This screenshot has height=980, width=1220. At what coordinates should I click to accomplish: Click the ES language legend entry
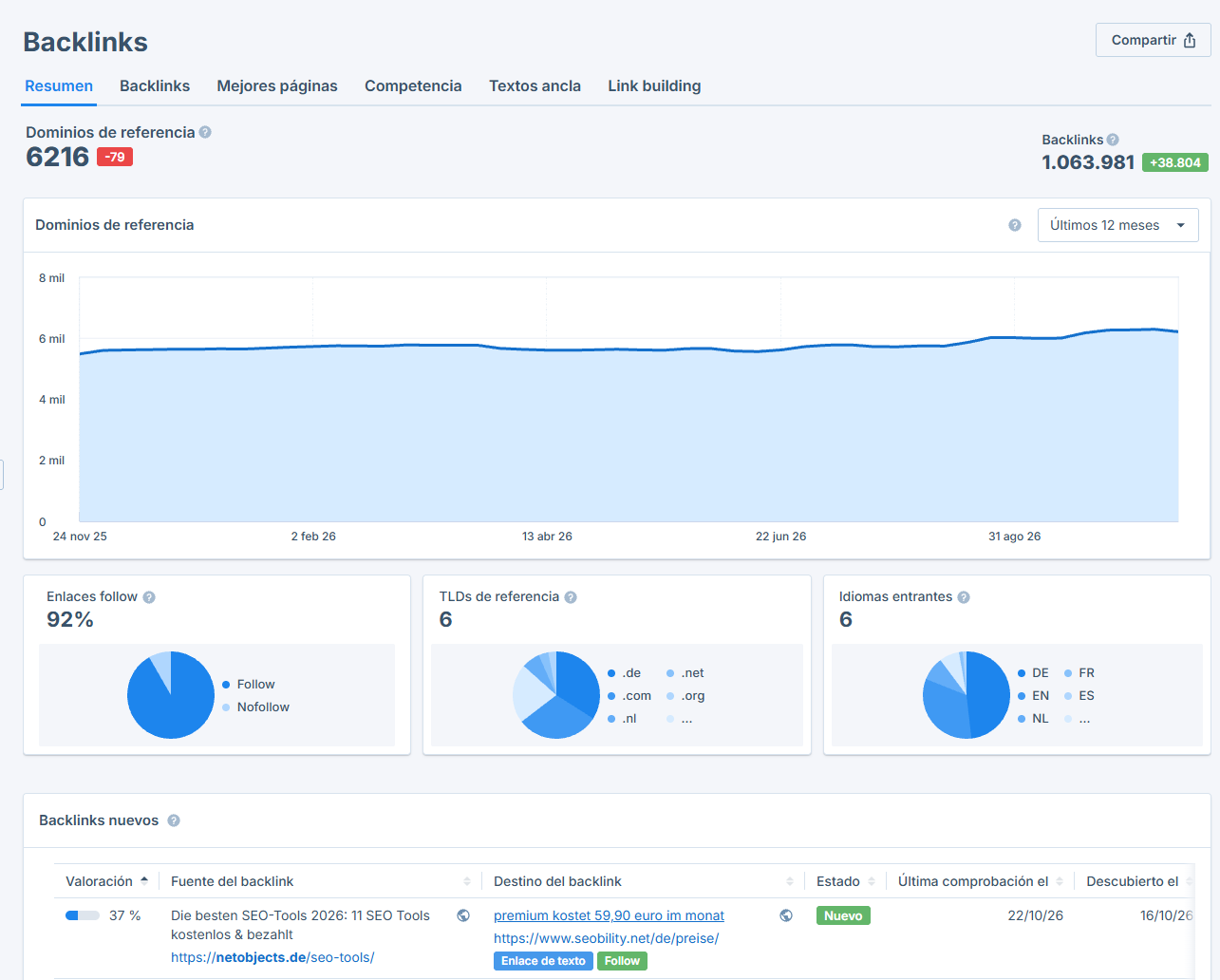click(x=1079, y=696)
